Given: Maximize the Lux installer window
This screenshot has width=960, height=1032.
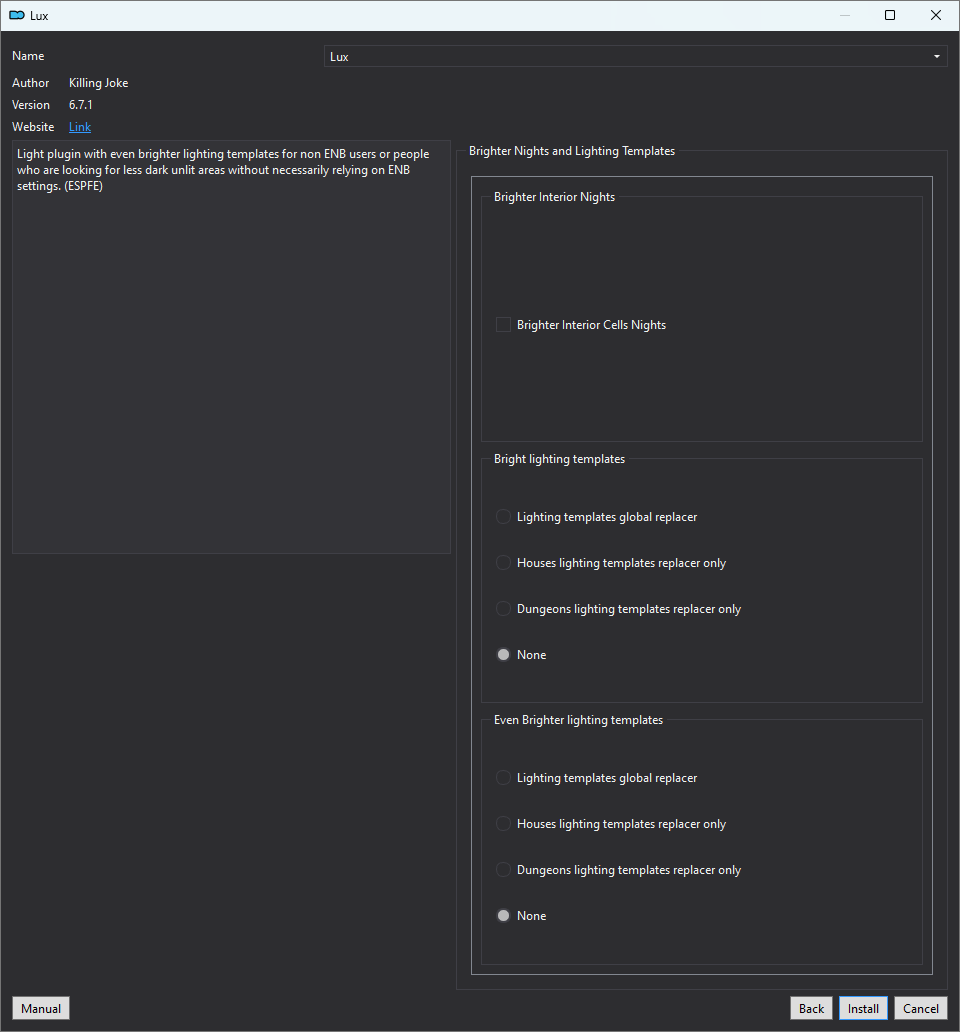Looking at the screenshot, I should (890, 15).
